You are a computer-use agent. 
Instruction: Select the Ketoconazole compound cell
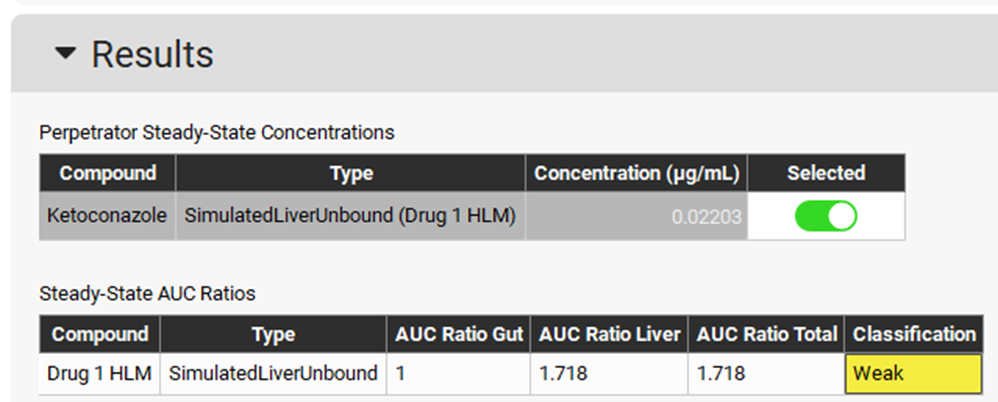tap(107, 216)
